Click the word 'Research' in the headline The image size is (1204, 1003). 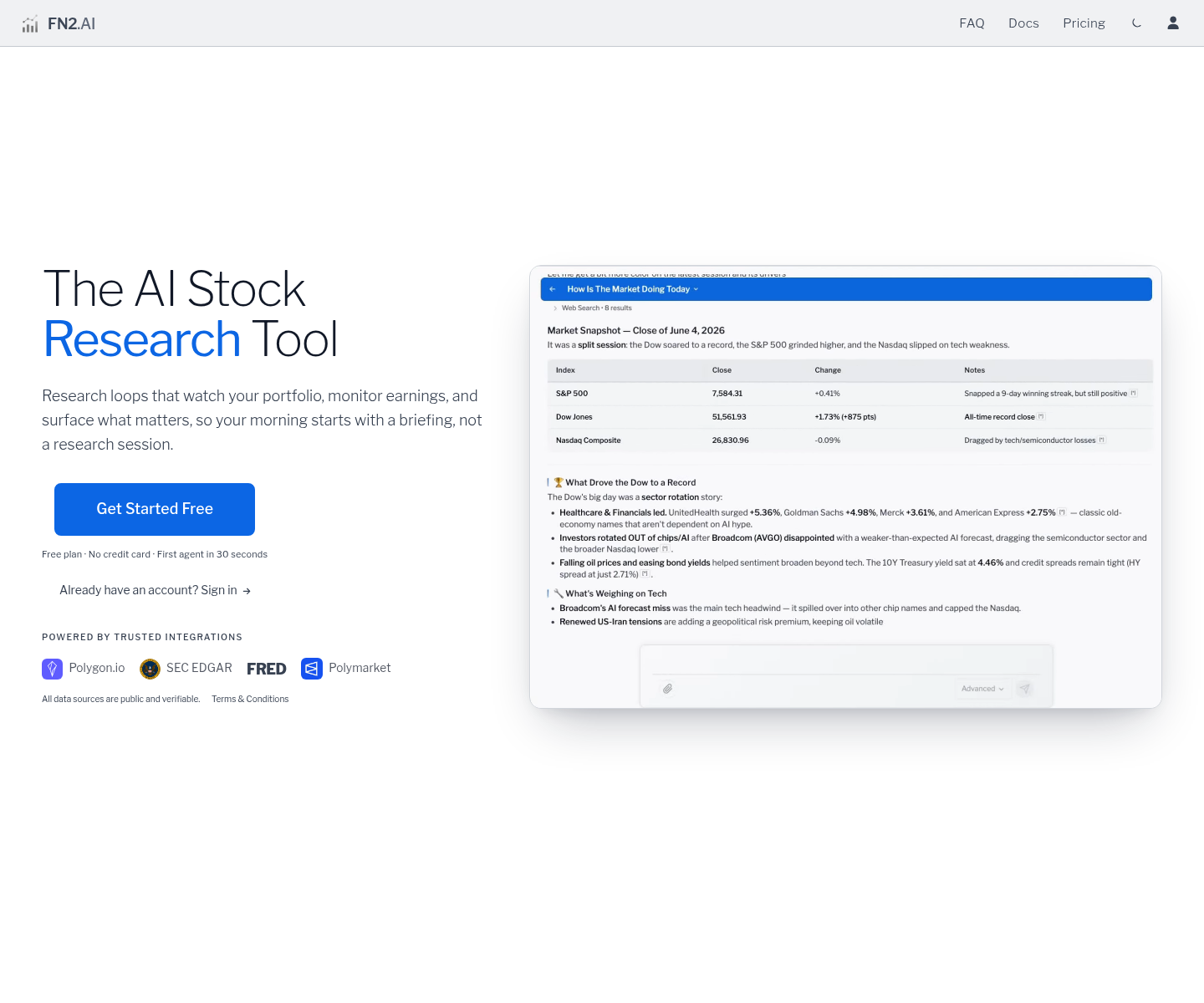pyautogui.click(x=142, y=339)
